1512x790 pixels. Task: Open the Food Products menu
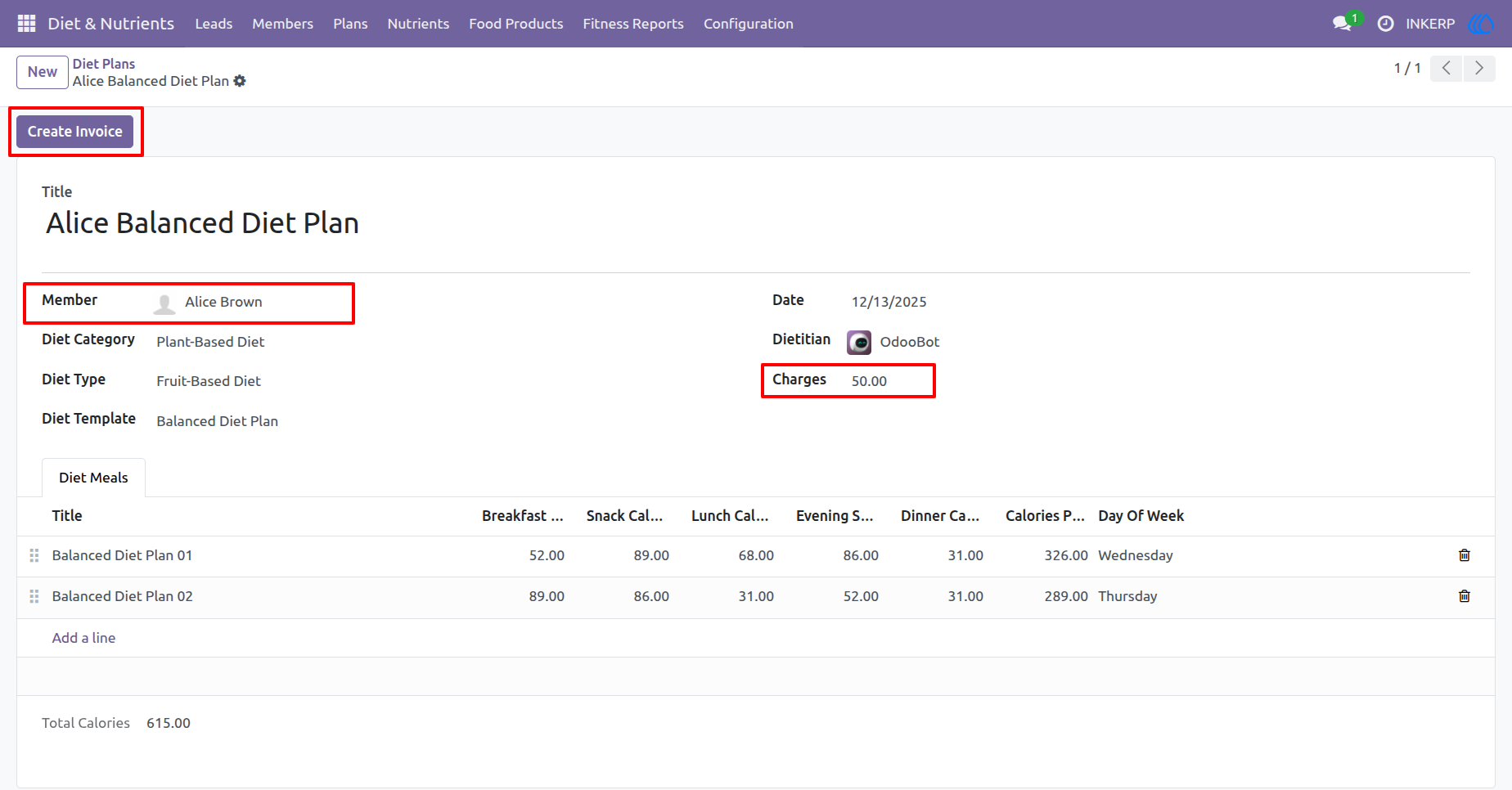tap(516, 24)
